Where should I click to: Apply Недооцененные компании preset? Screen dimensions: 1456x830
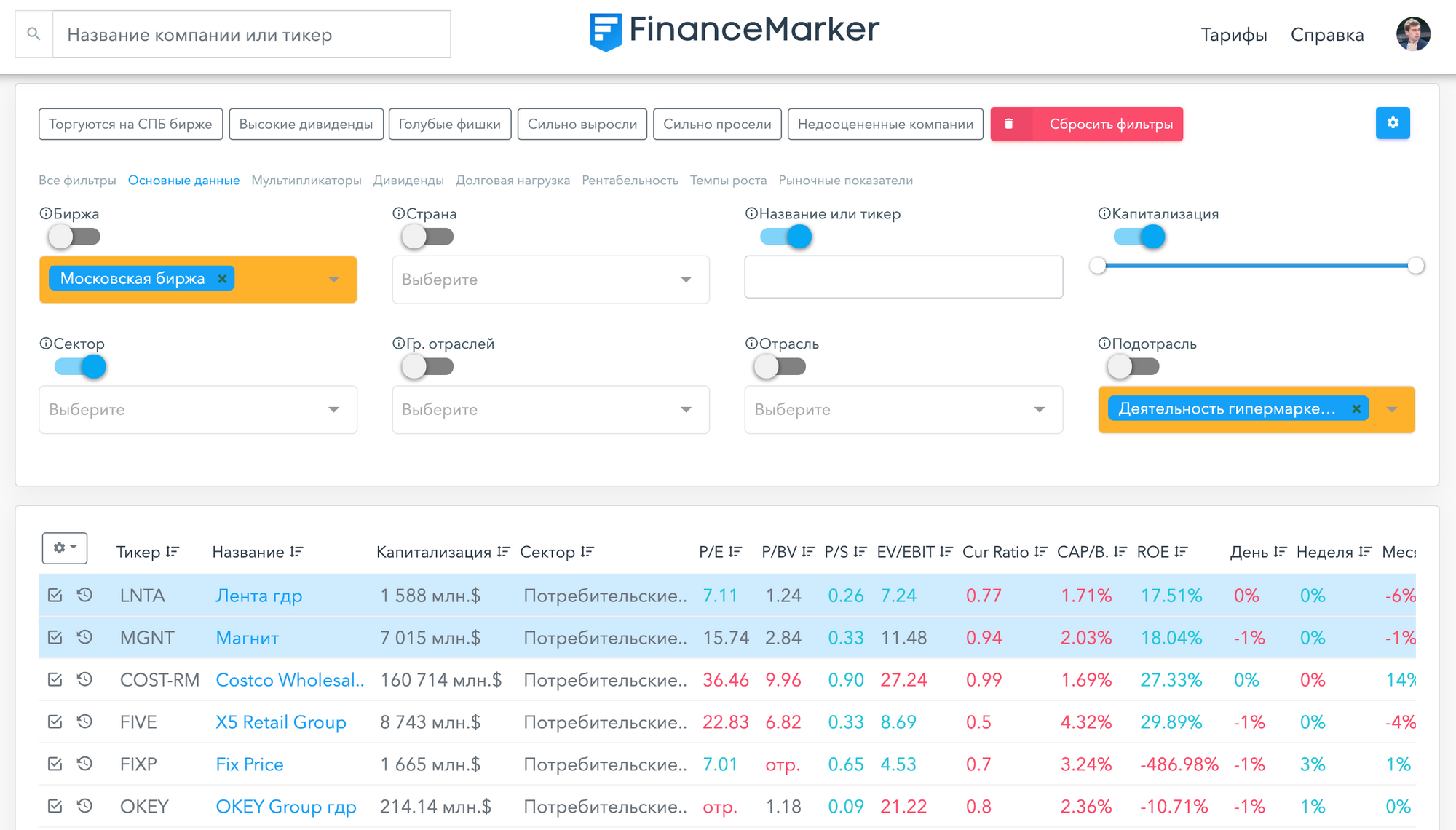coord(885,124)
